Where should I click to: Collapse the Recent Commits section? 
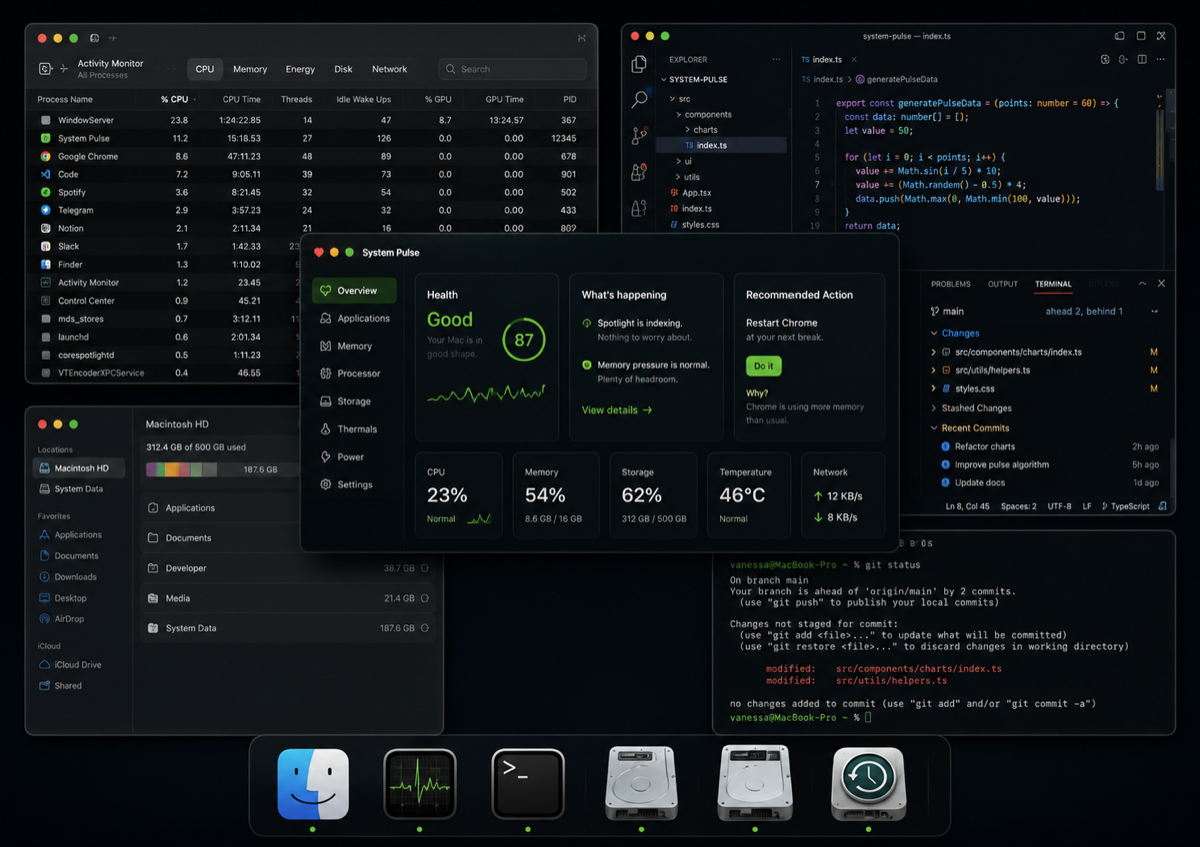[x=934, y=428]
